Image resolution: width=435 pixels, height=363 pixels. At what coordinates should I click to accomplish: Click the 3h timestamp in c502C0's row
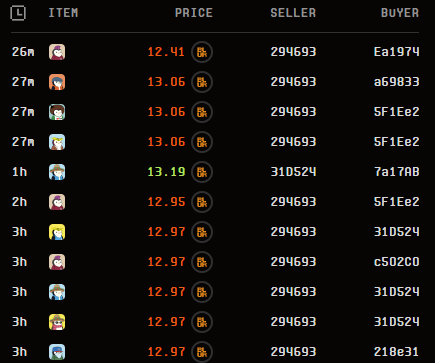[19, 262]
